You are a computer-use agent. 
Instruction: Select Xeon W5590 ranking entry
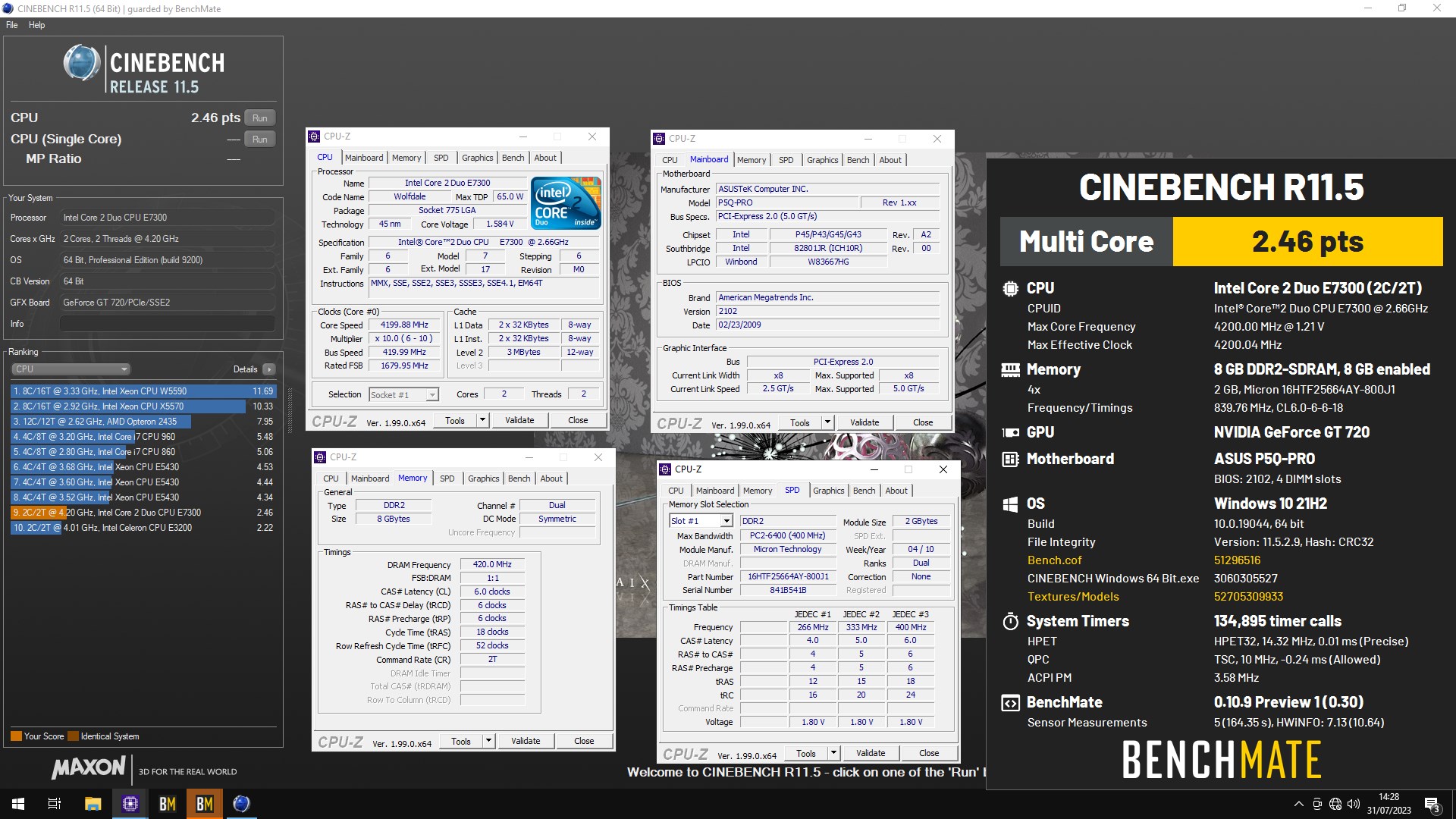[143, 391]
